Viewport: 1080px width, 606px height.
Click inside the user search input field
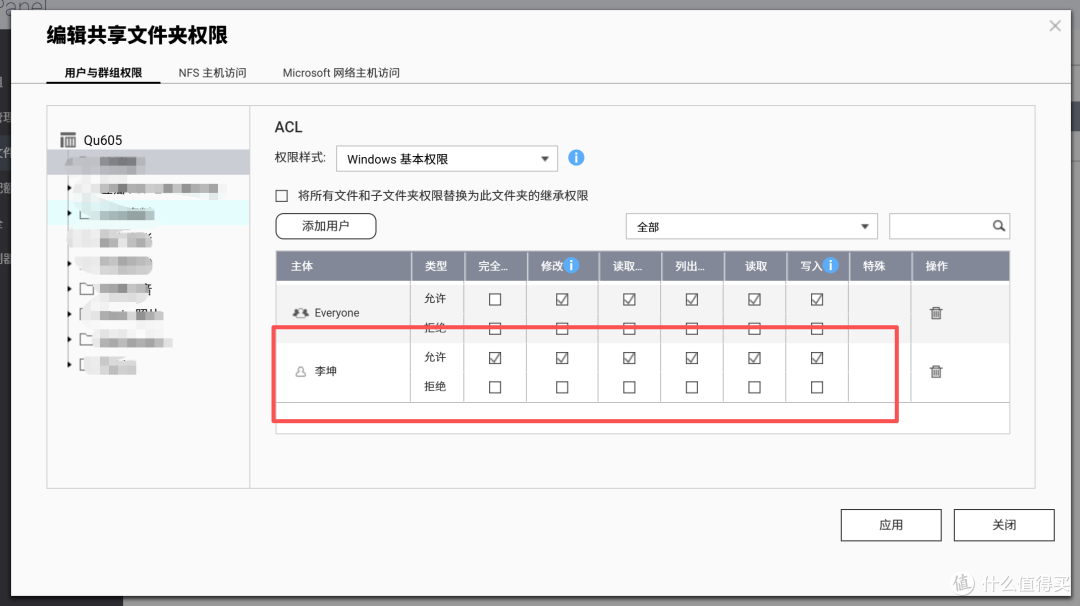(x=949, y=226)
